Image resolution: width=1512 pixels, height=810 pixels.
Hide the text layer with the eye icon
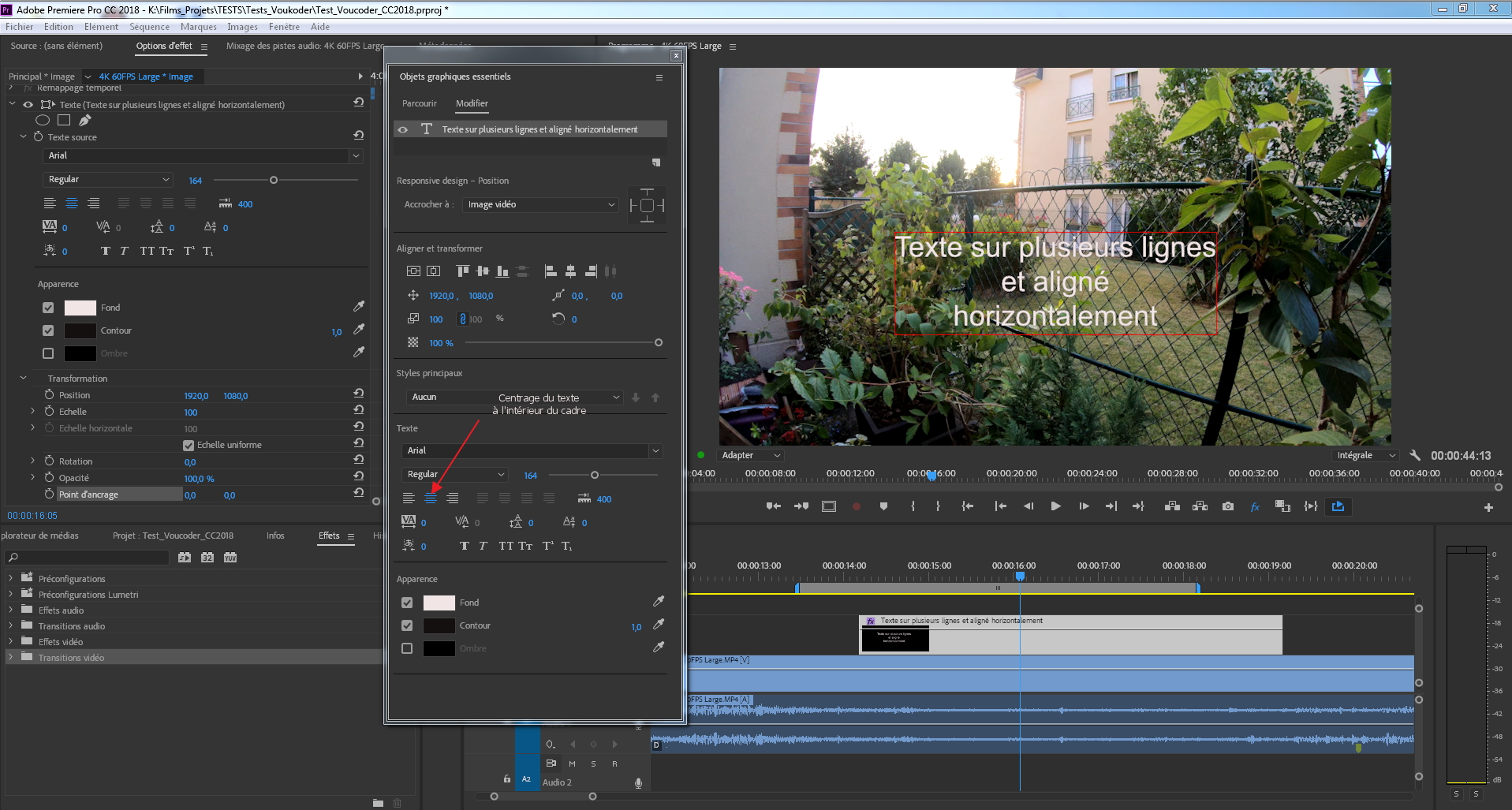tap(403, 129)
